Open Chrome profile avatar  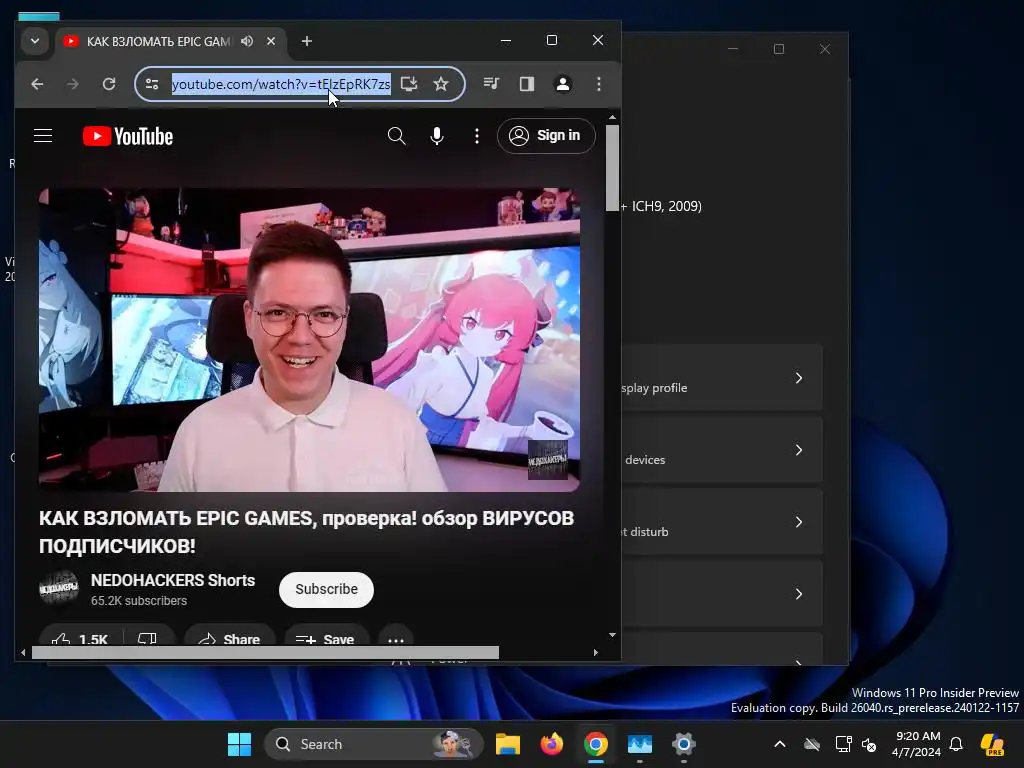[562, 84]
